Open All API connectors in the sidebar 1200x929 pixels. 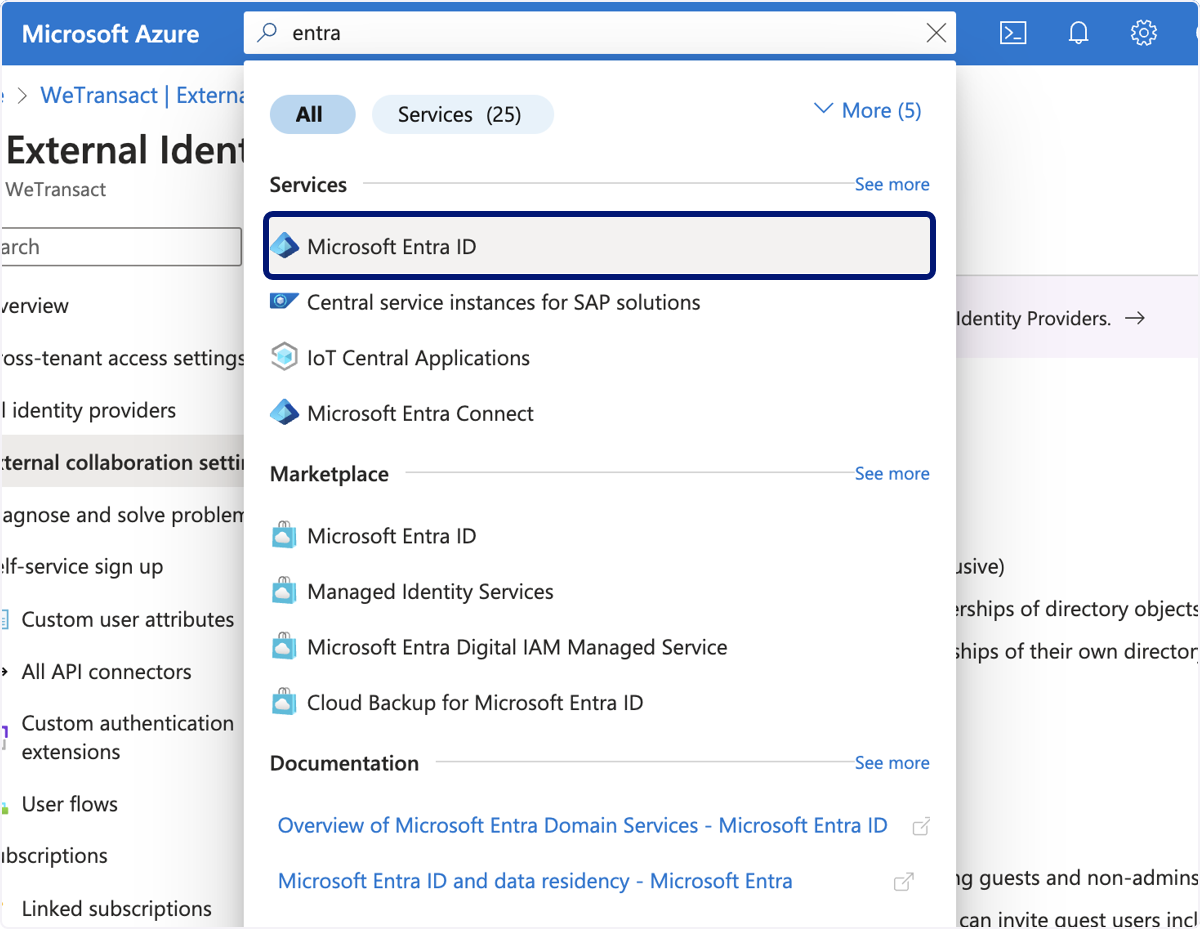pyautogui.click(x=106, y=671)
